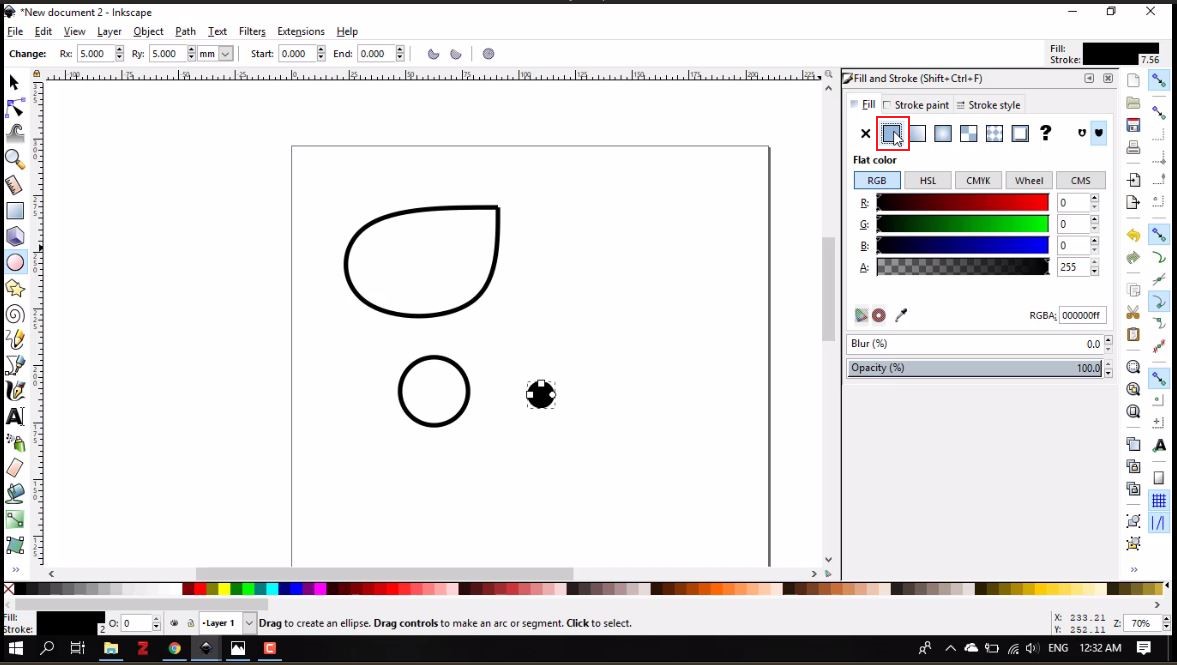The height and width of the screenshot is (665, 1177).
Task: Select the CMS color mode button
Action: pyautogui.click(x=1080, y=181)
